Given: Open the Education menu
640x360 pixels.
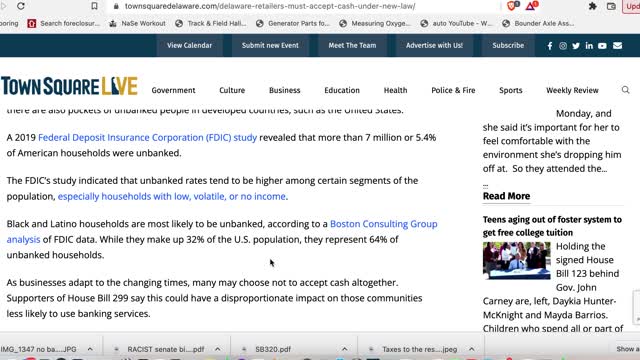Looking at the screenshot, I should pos(342,90).
